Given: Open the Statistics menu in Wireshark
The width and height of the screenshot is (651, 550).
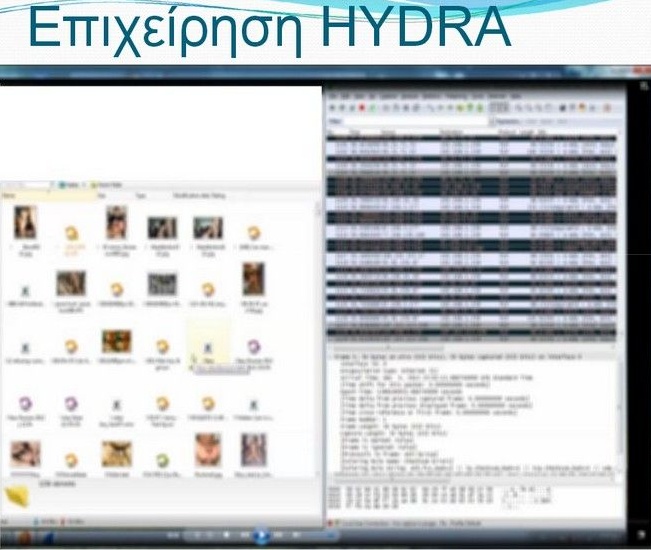Looking at the screenshot, I should click(x=431, y=96).
